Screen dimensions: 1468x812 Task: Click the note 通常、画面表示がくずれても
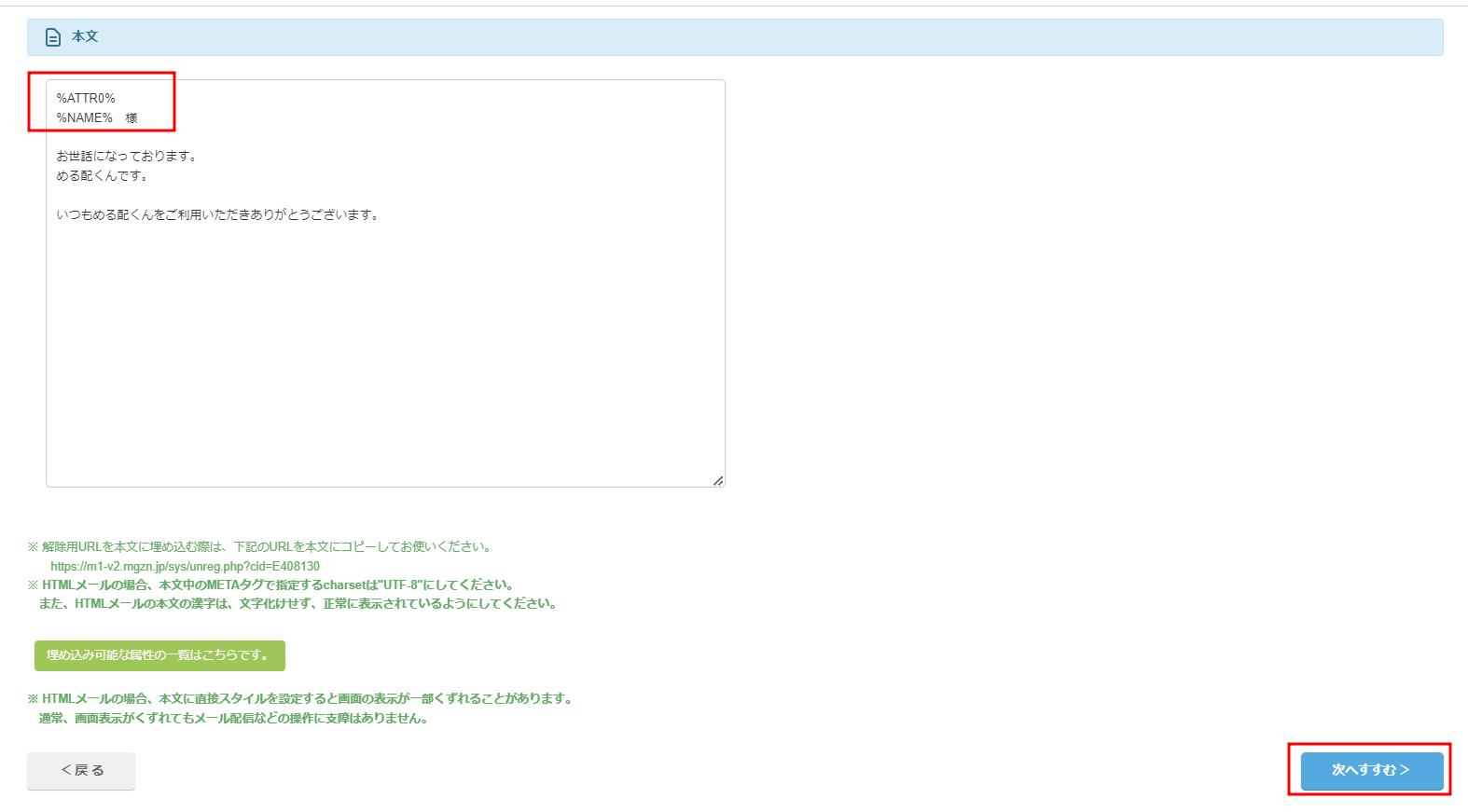(234, 718)
